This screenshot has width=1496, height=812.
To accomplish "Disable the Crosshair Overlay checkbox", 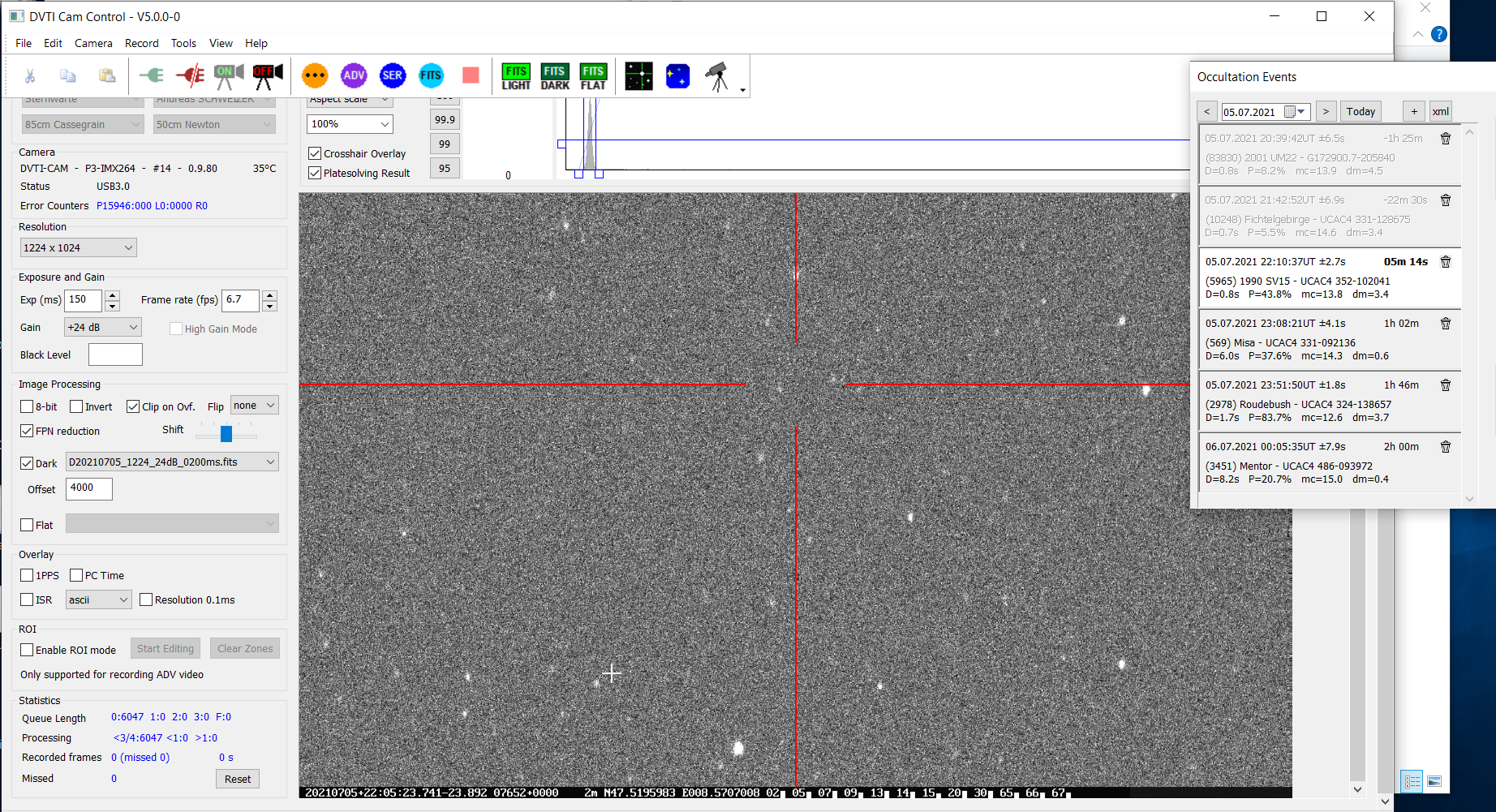I will pyautogui.click(x=315, y=153).
